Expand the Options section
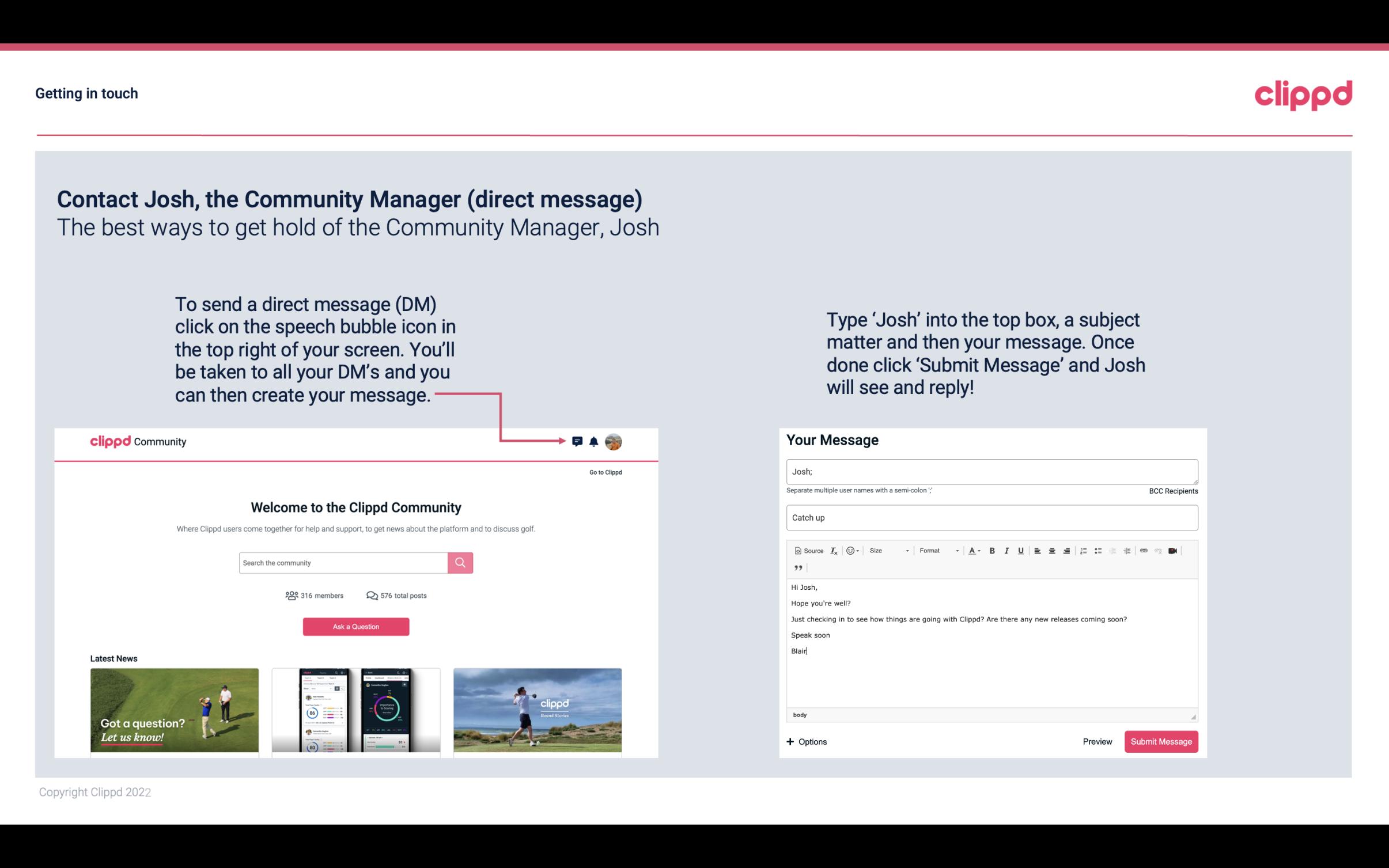The width and height of the screenshot is (1389, 868). pyautogui.click(x=806, y=741)
